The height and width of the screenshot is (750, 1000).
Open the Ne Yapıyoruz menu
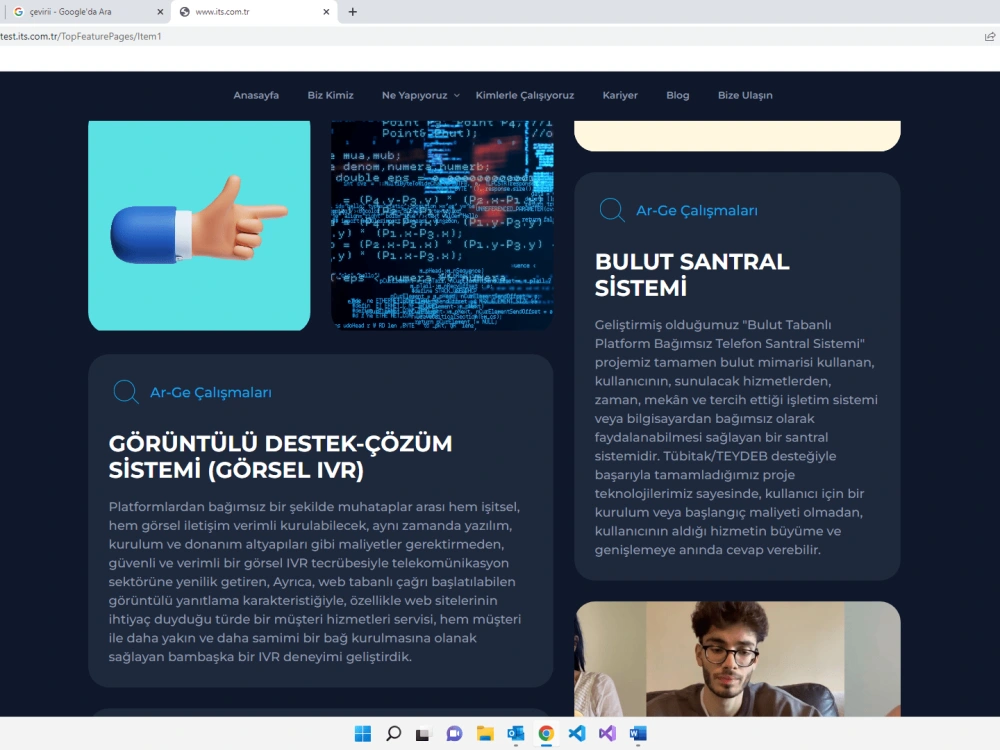[x=415, y=95]
